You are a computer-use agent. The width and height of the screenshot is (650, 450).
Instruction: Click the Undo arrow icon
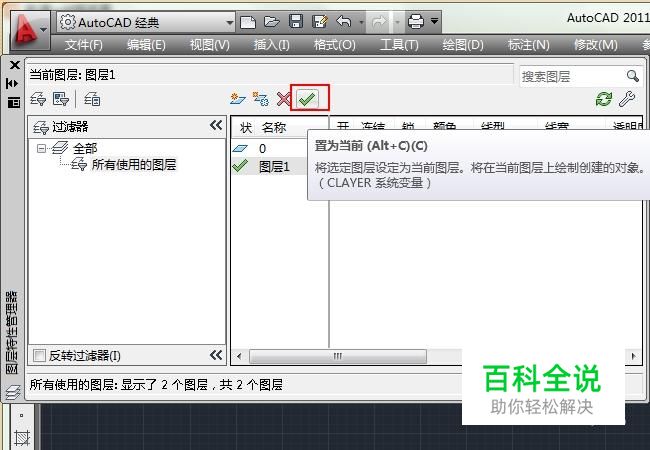(x=344, y=21)
